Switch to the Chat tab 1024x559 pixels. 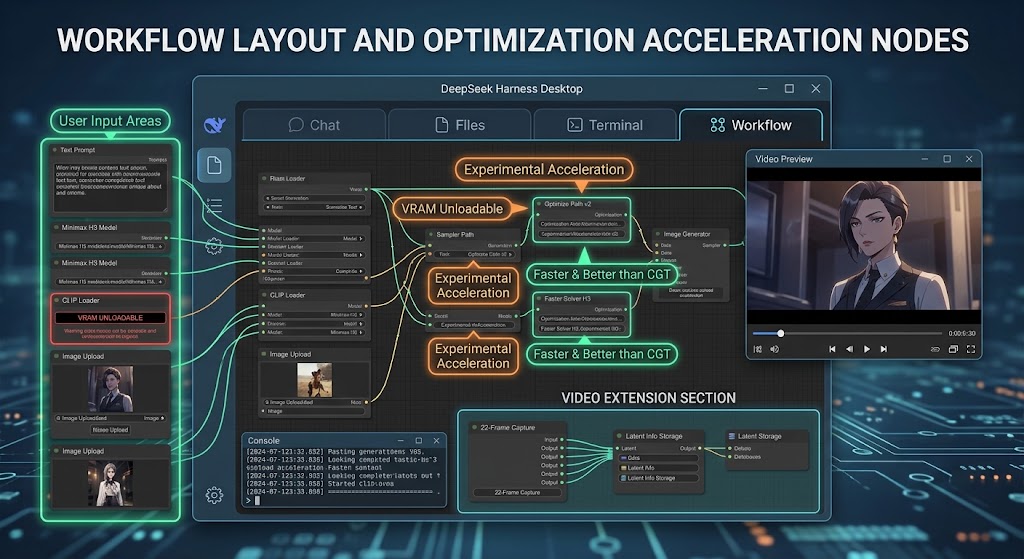click(x=314, y=125)
